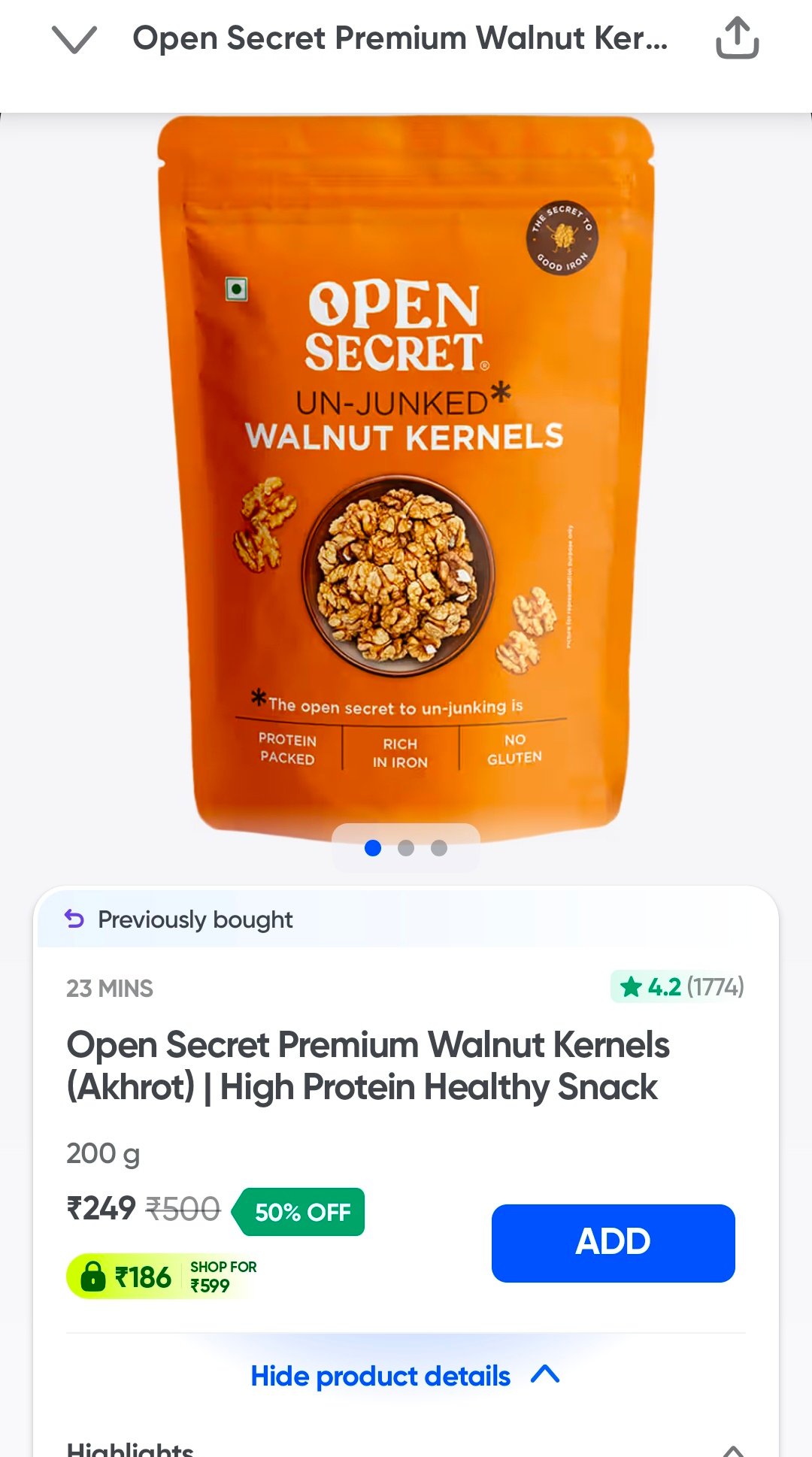
Task: Collapse details using Hide product details chevron
Action: pyautogui.click(x=545, y=1374)
